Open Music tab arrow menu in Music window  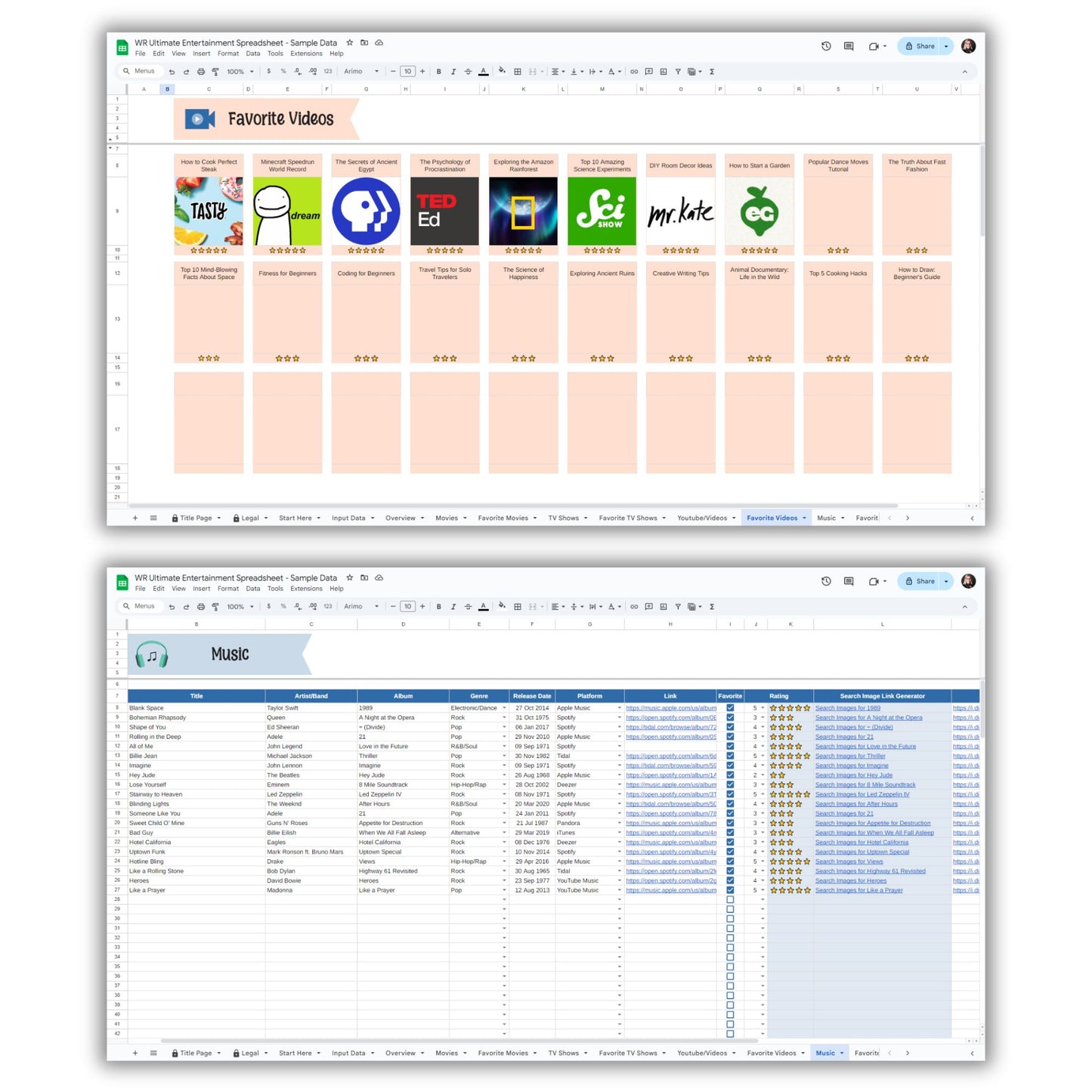coord(842,1053)
